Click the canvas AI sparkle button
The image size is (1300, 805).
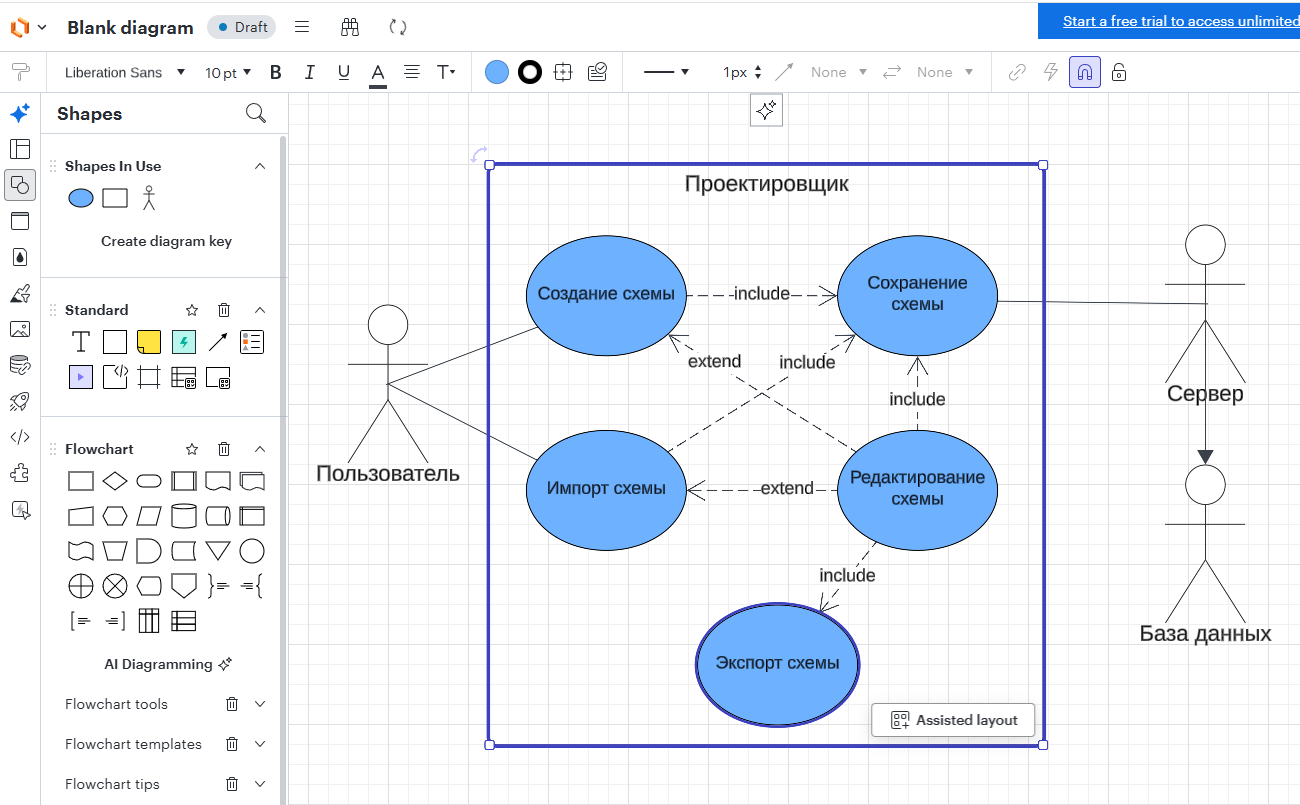click(x=766, y=110)
